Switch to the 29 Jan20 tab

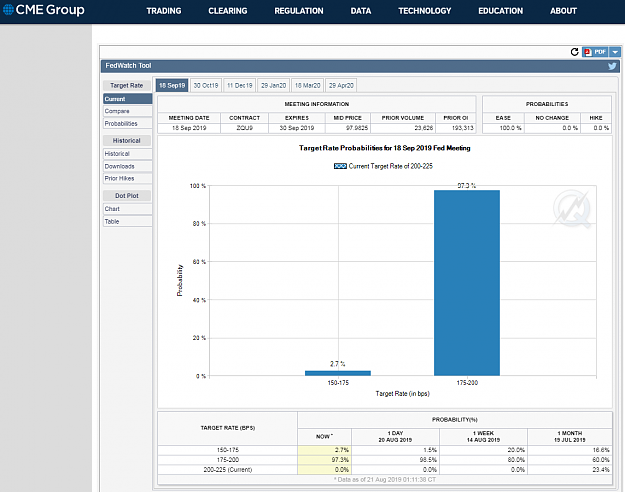(x=273, y=85)
